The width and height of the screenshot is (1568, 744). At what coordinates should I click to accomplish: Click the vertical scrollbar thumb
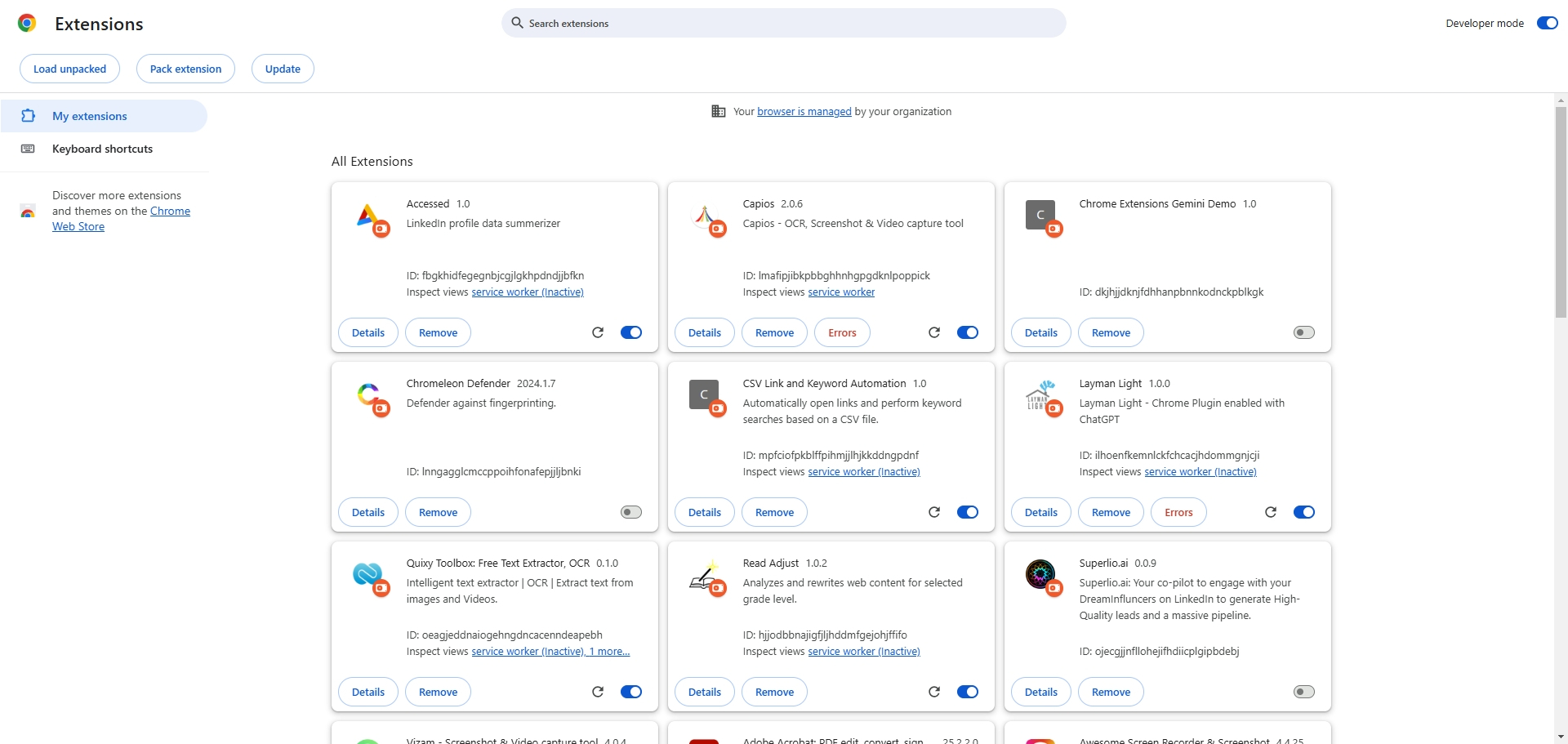(1561, 212)
